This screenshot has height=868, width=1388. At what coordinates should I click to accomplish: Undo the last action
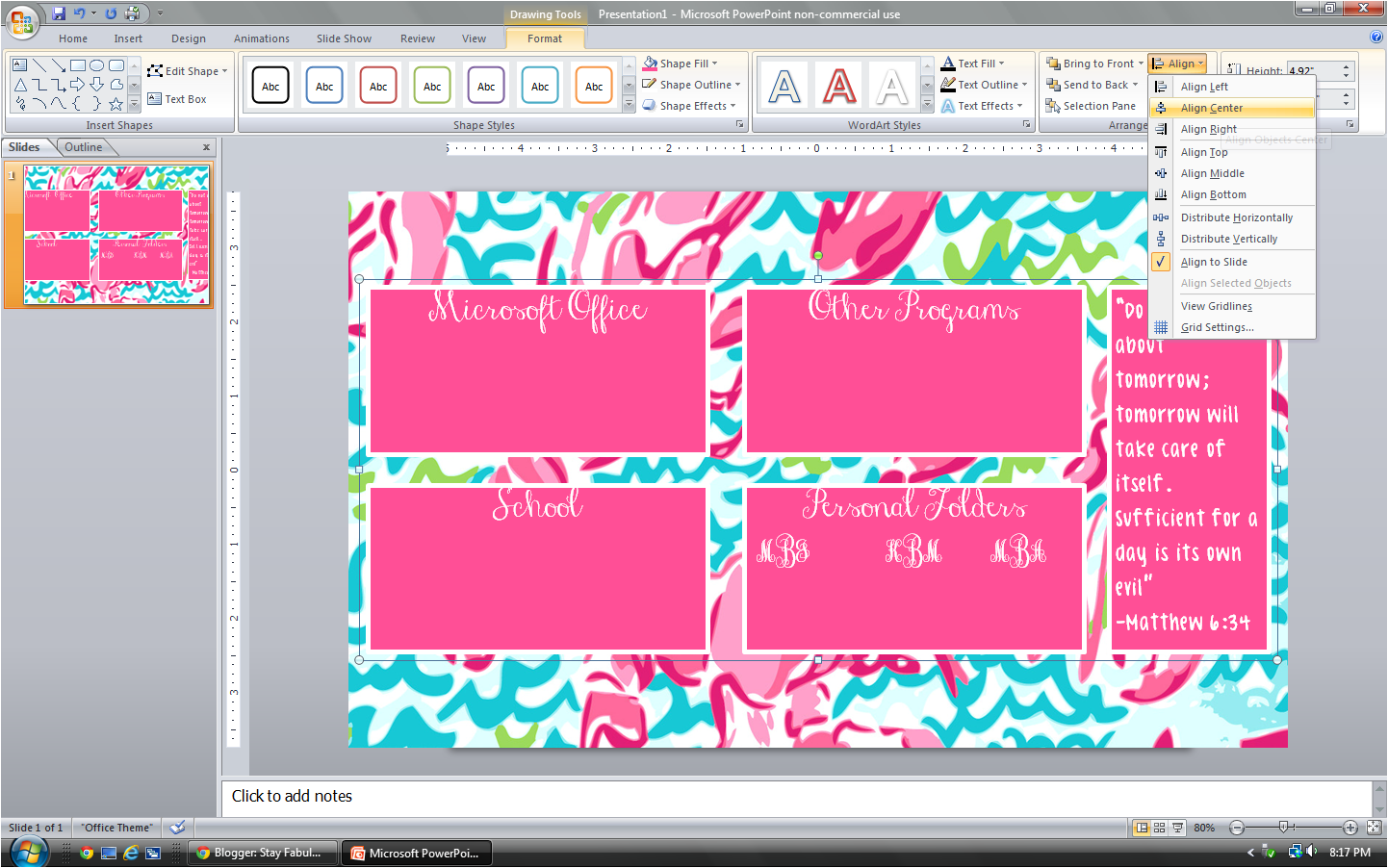[79, 13]
